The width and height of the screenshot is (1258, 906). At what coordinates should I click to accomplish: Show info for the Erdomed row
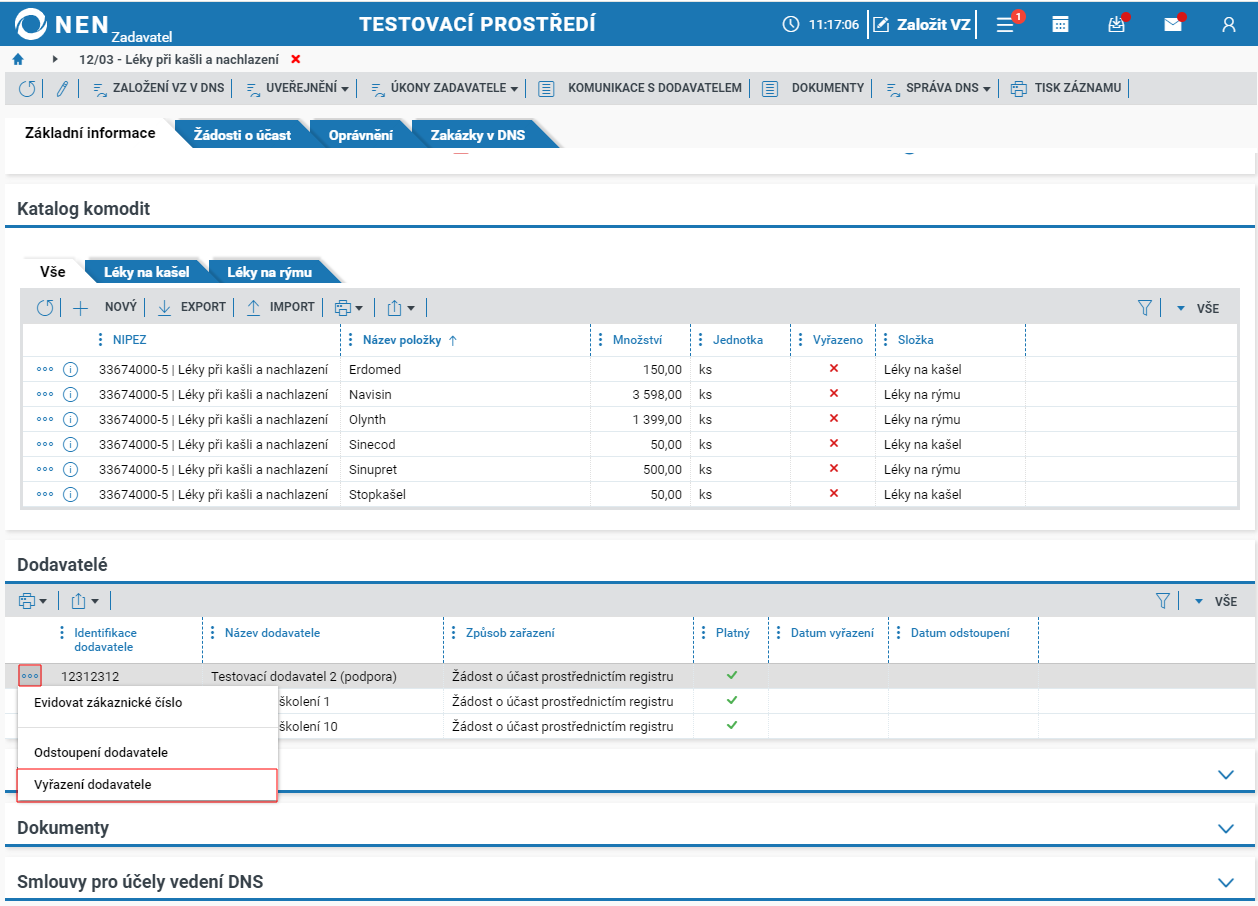pyautogui.click(x=70, y=370)
